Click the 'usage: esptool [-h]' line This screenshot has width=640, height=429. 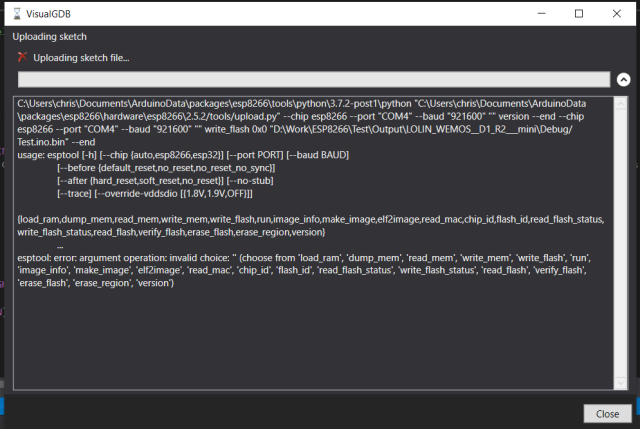(183, 155)
